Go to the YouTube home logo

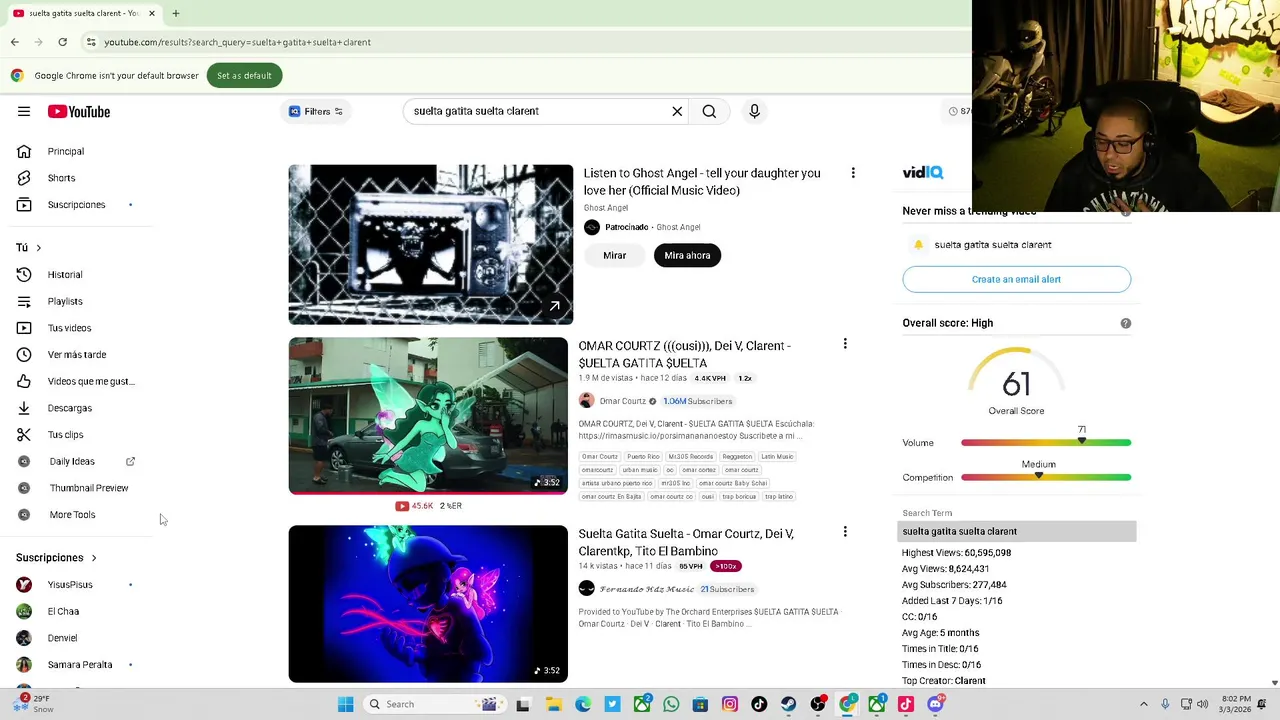click(79, 111)
